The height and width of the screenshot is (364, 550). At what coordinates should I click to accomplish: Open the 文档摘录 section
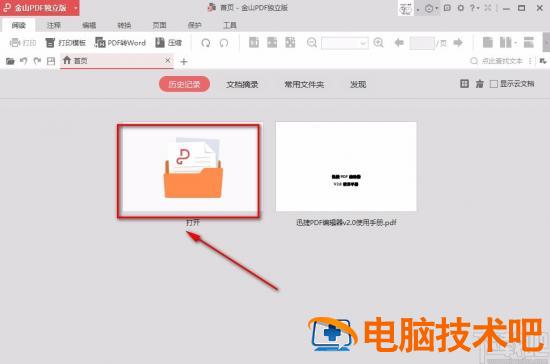(x=242, y=84)
